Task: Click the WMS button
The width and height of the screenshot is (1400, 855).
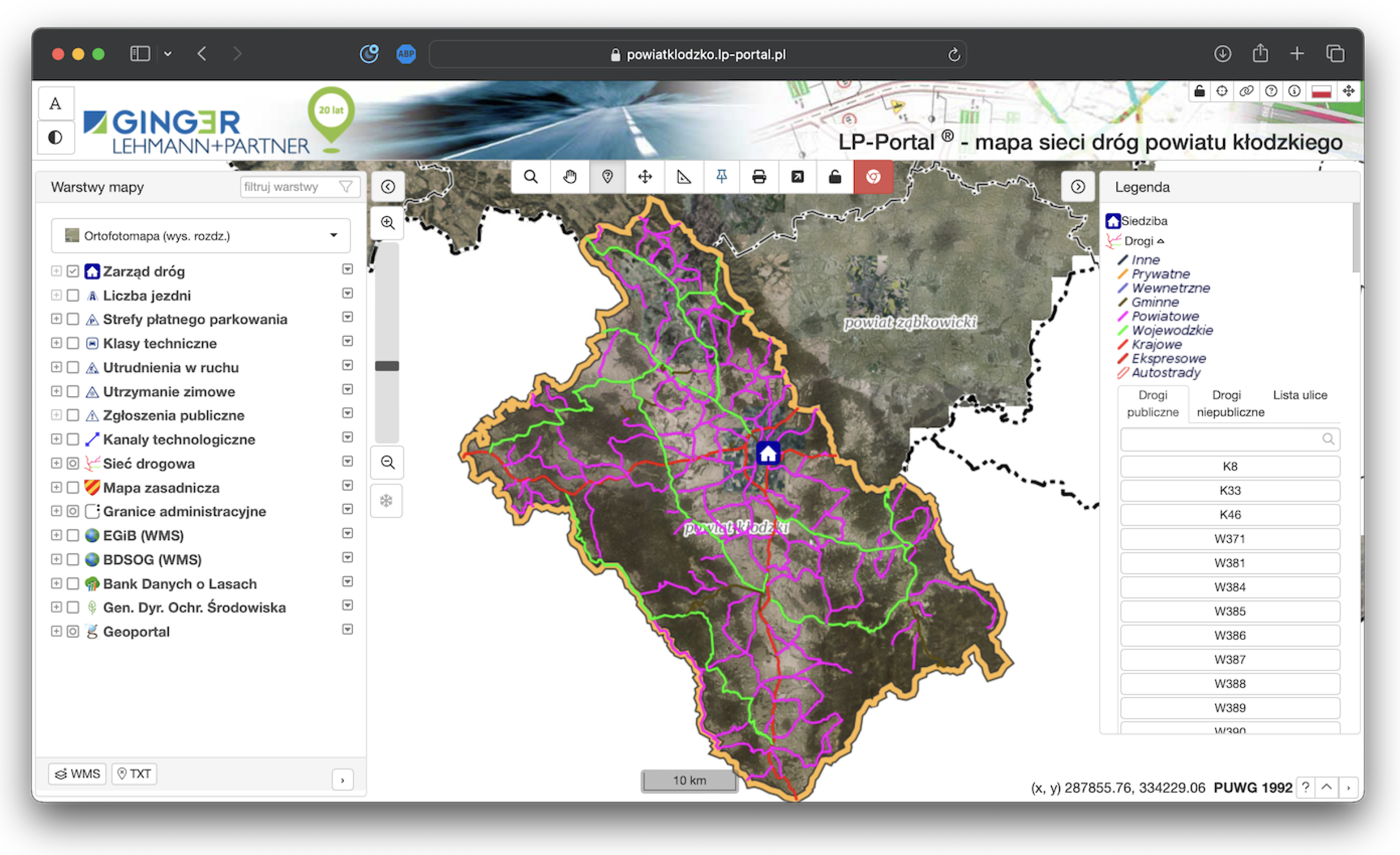Action: (77, 774)
